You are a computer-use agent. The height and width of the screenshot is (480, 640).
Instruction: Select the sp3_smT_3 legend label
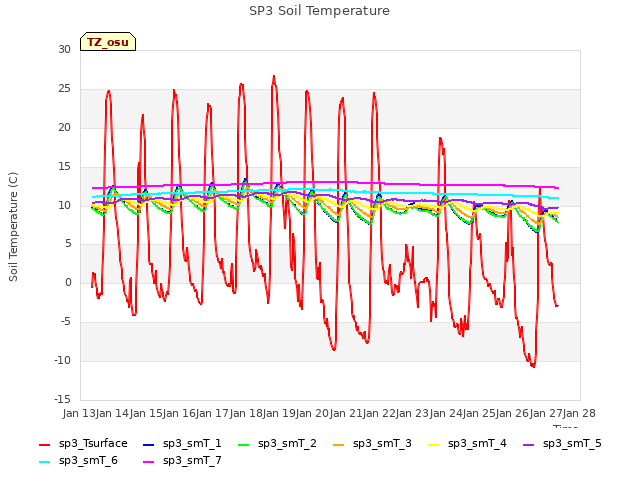[382, 444]
